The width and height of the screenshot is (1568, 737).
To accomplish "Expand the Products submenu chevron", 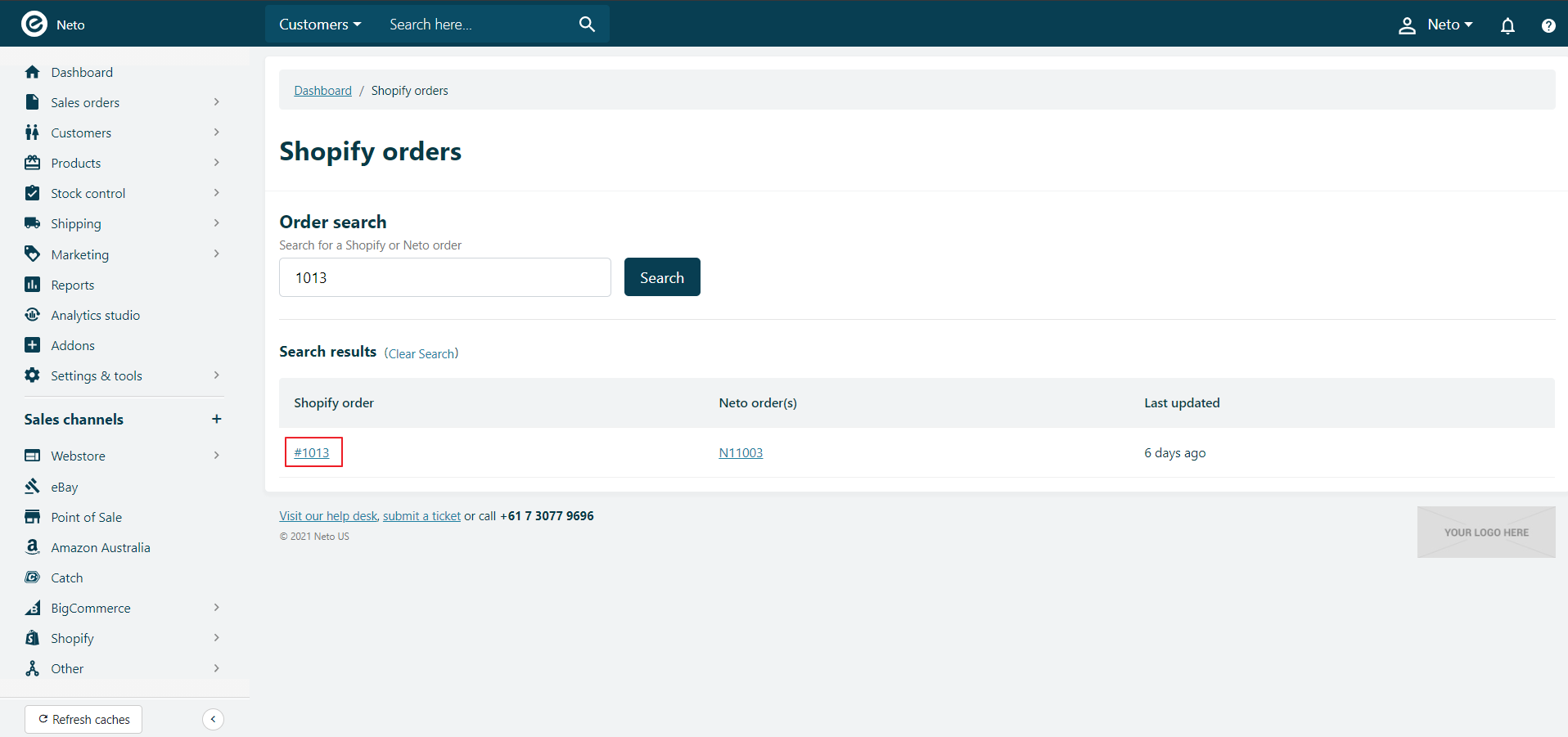I will pyautogui.click(x=216, y=163).
